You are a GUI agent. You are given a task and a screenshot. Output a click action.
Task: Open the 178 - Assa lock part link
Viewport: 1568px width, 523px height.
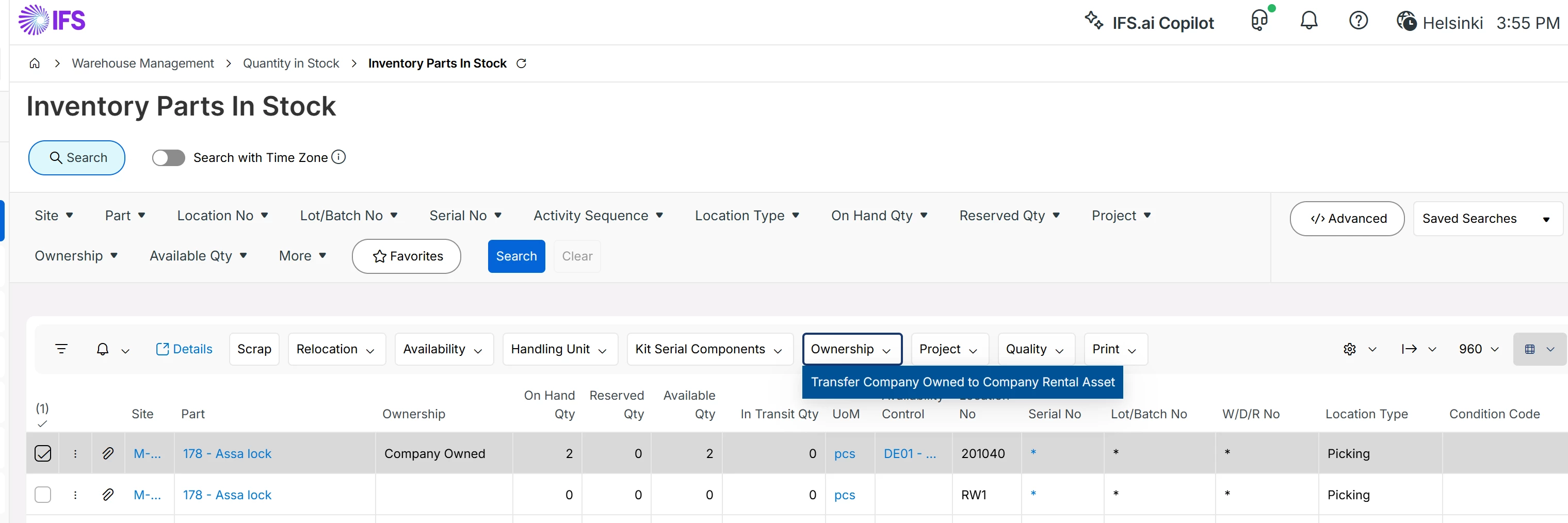point(227,454)
